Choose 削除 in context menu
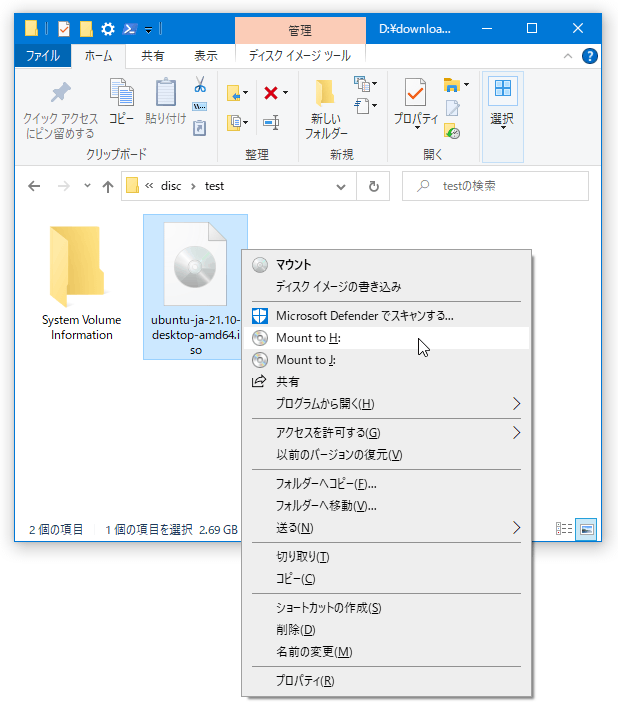The image size is (618, 708). click(386, 629)
